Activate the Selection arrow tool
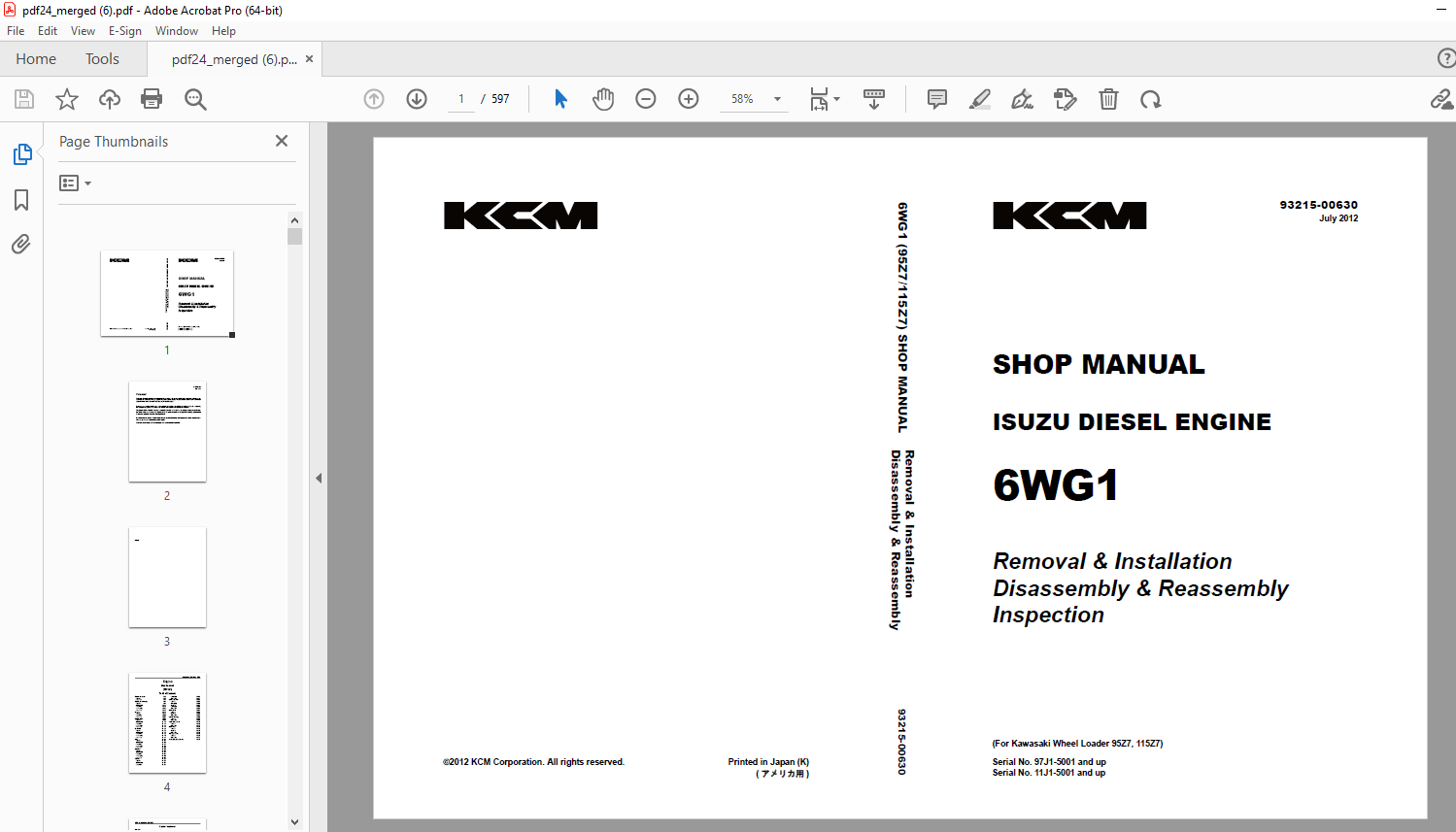This screenshot has height=832, width=1456. click(560, 99)
